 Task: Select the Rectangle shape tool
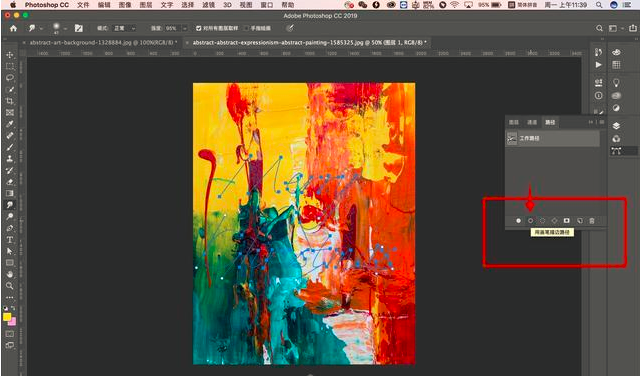[10, 263]
